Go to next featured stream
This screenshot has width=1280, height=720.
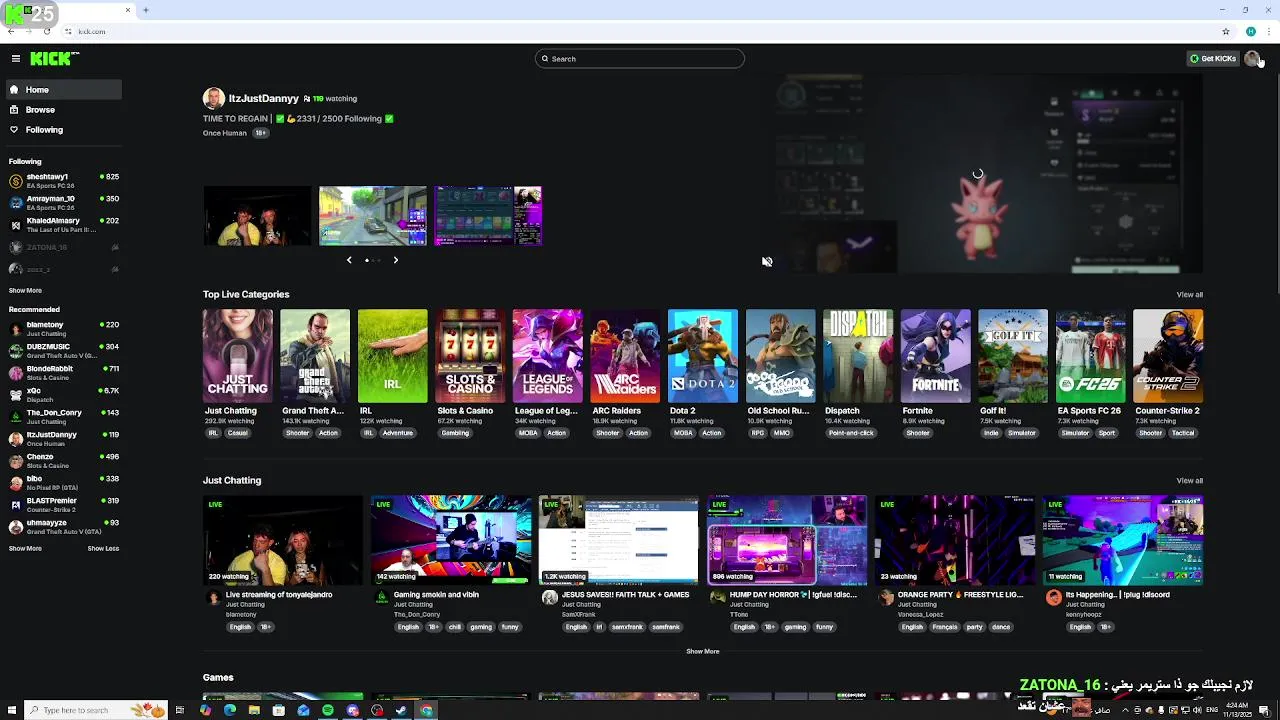tap(395, 260)
